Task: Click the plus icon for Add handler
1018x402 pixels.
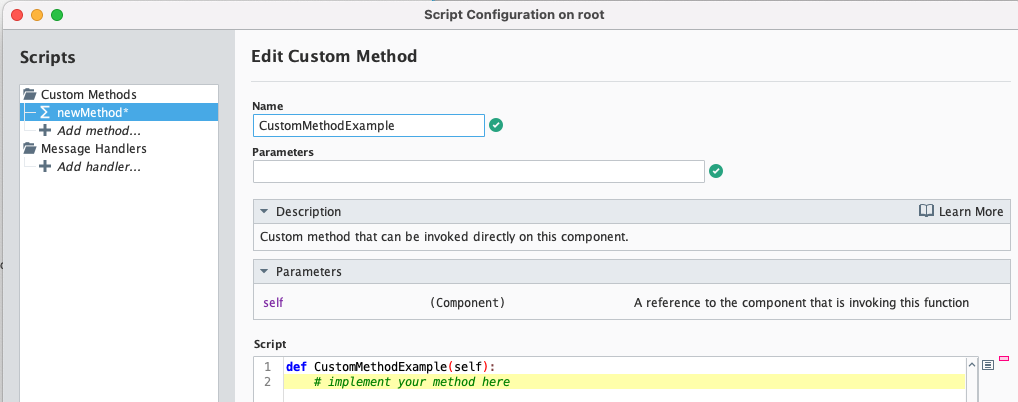Action: coord(45,166)
